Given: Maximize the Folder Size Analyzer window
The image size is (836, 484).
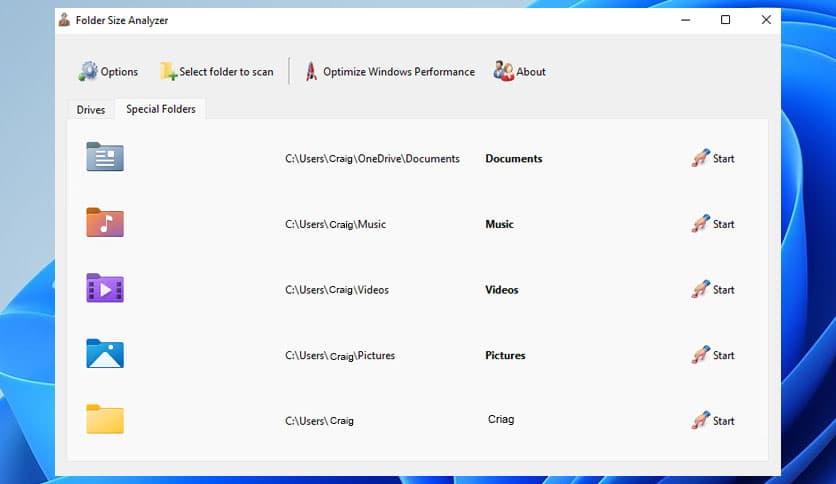Looking at the screenshot, I should (726, 20).
